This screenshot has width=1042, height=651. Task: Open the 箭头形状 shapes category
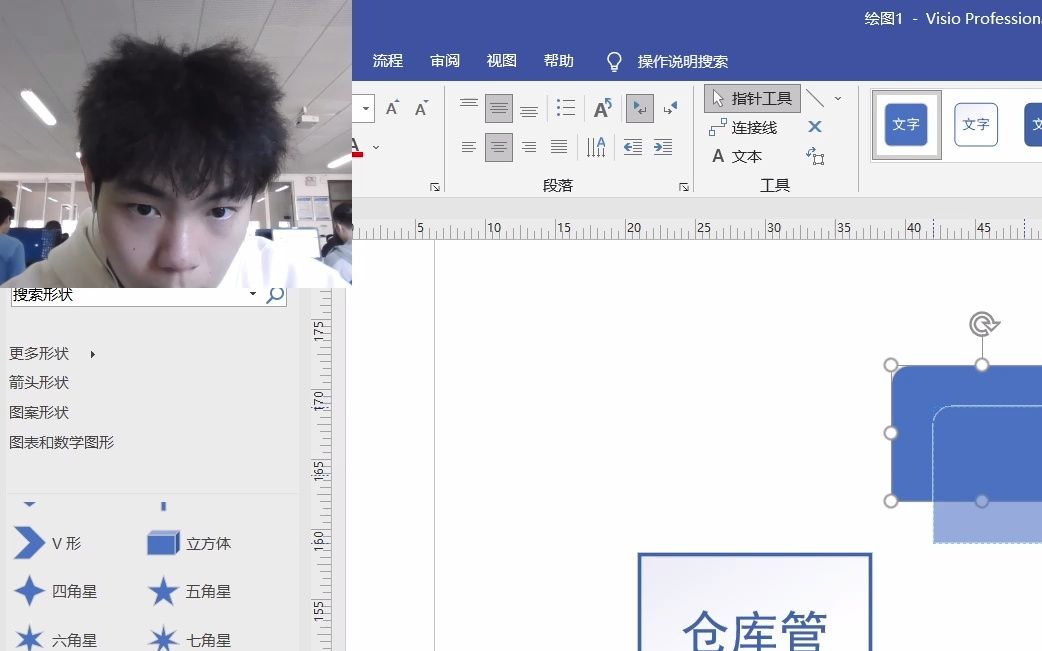coord(40,382)
